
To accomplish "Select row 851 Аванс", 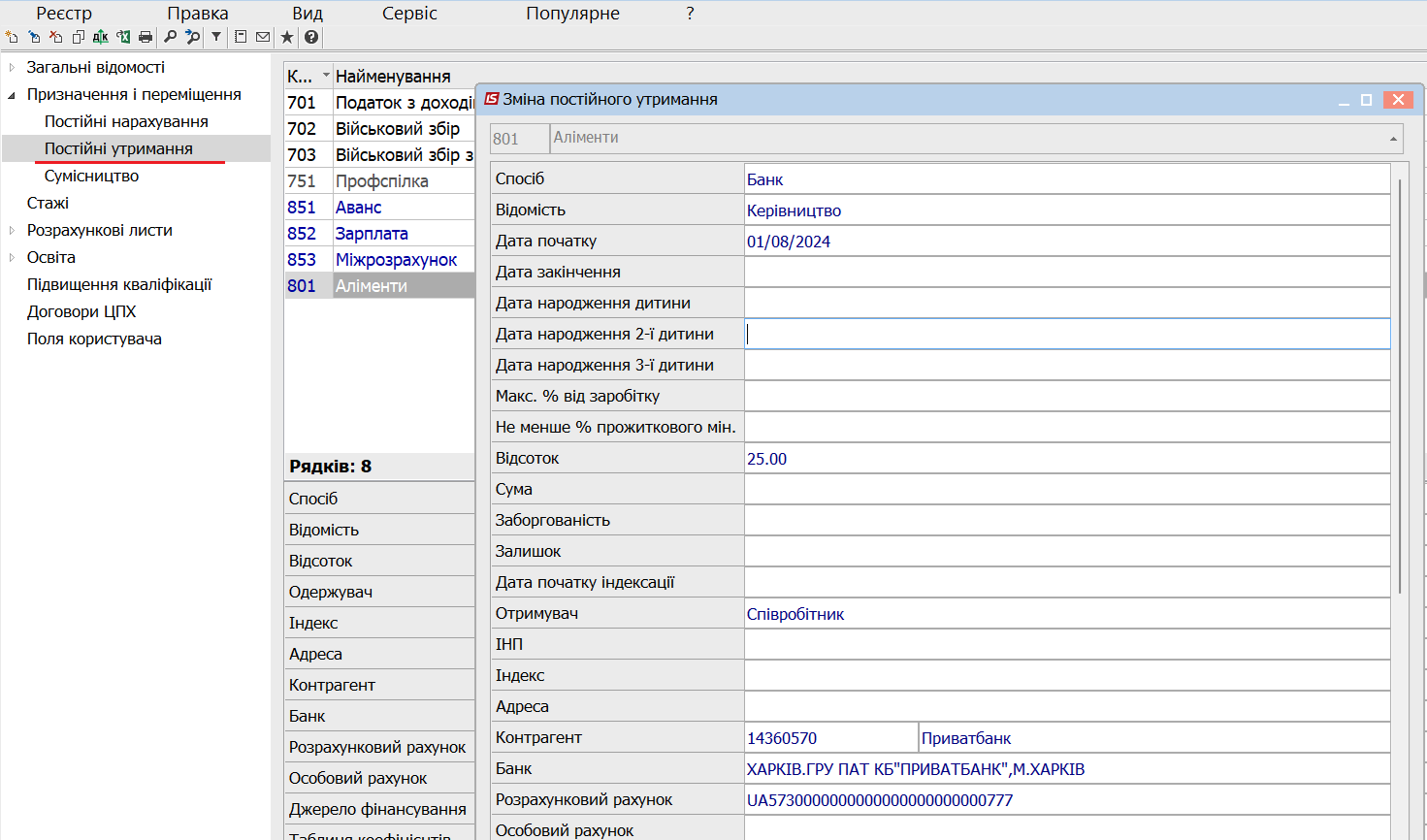I will tap(379, 207).
